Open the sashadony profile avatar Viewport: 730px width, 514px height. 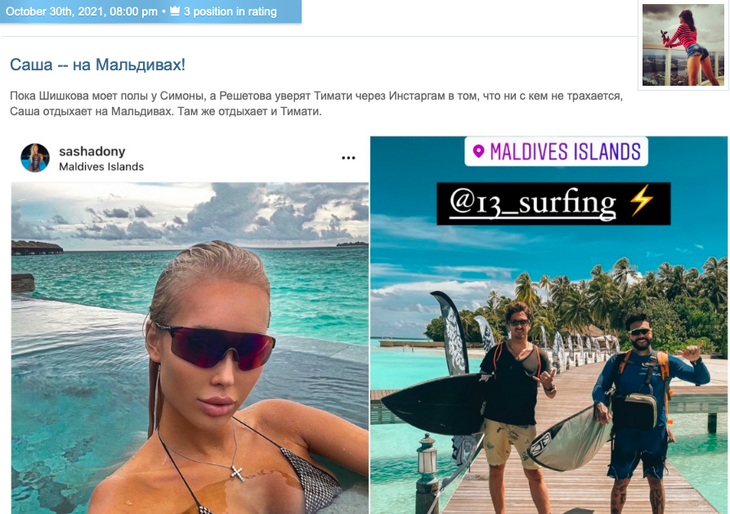pos(35,158)
